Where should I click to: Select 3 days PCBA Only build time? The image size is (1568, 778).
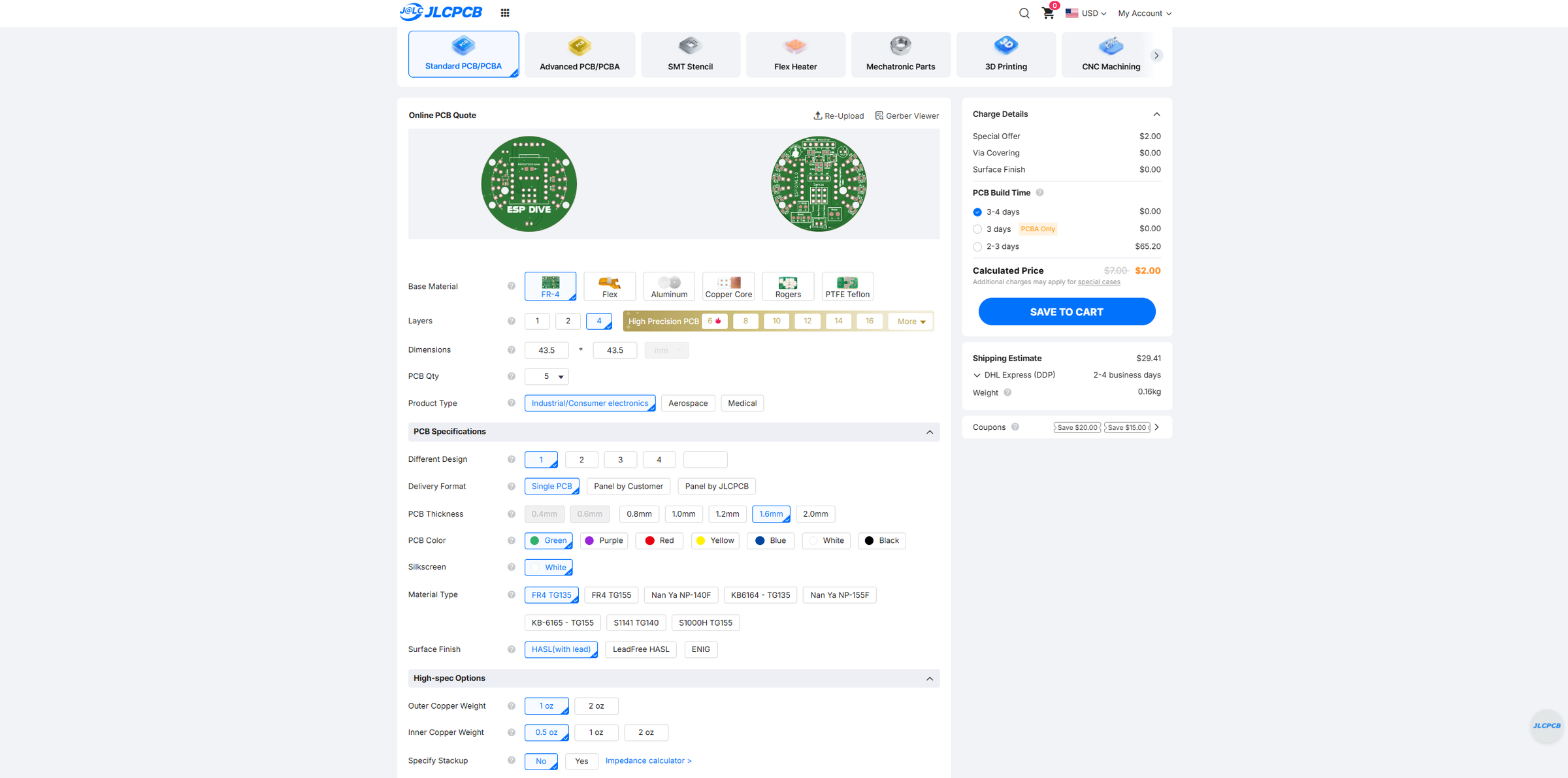pos(977,229)
